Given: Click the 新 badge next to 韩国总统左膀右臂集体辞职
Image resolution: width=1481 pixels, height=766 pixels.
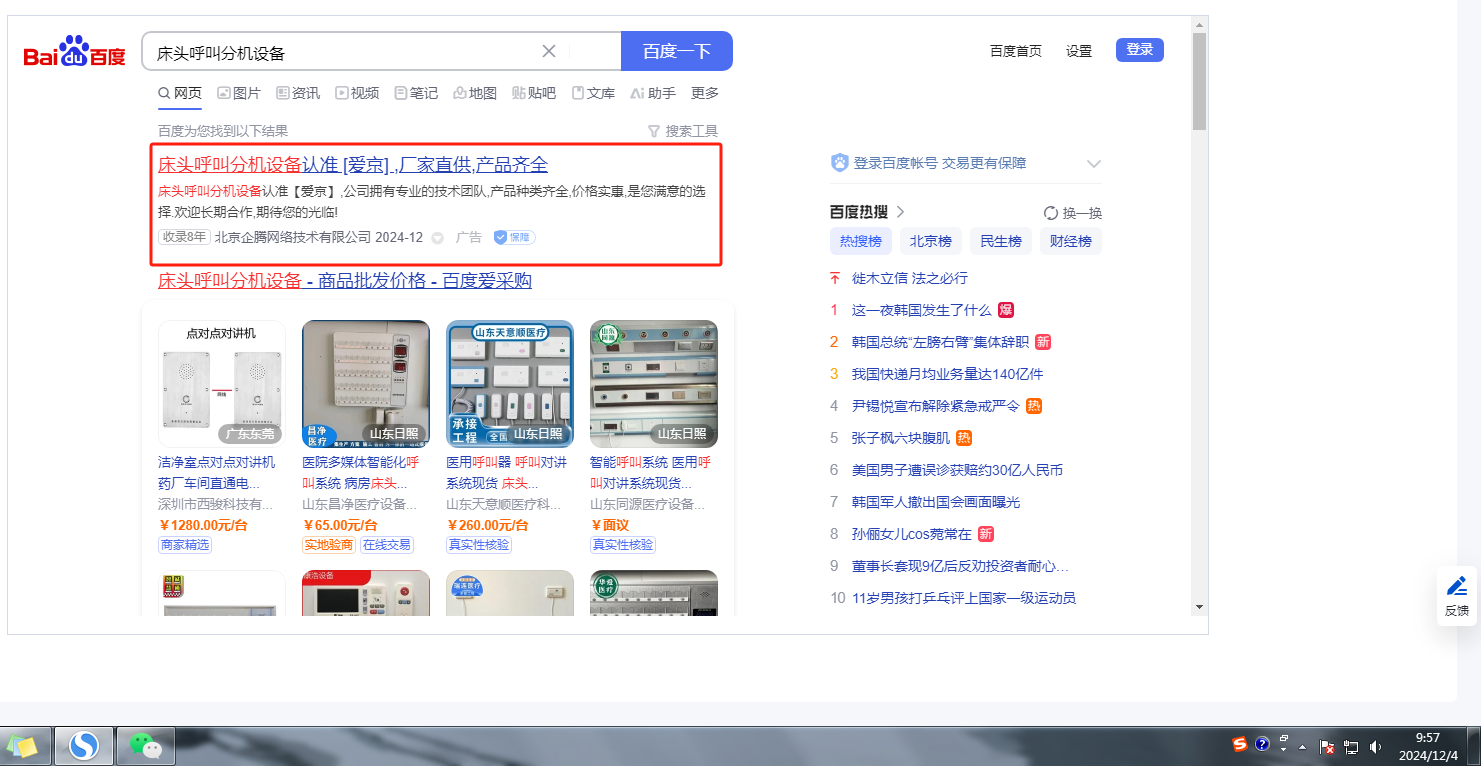Looking at the screenshot, I should (1043, 342).
